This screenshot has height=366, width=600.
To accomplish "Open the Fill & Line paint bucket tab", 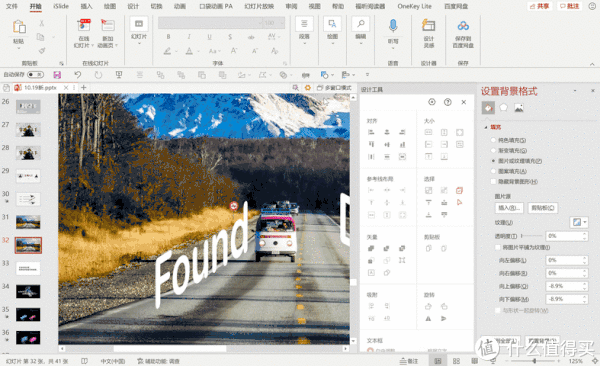I will tap(488, 108).
